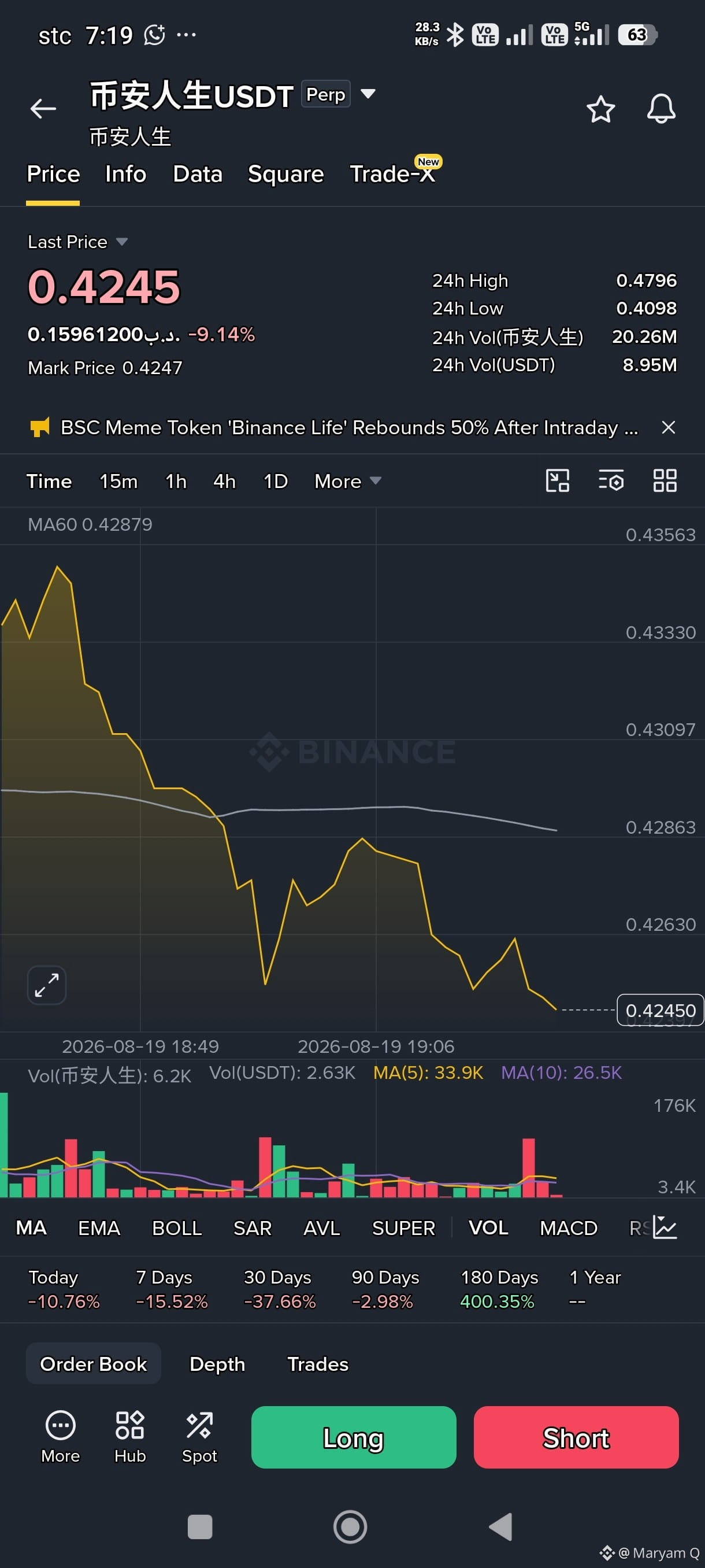This screenshot has width=705, height=1568.
Task: Open the trading pair selector dropdown arrow
Action: coord(368,94)
